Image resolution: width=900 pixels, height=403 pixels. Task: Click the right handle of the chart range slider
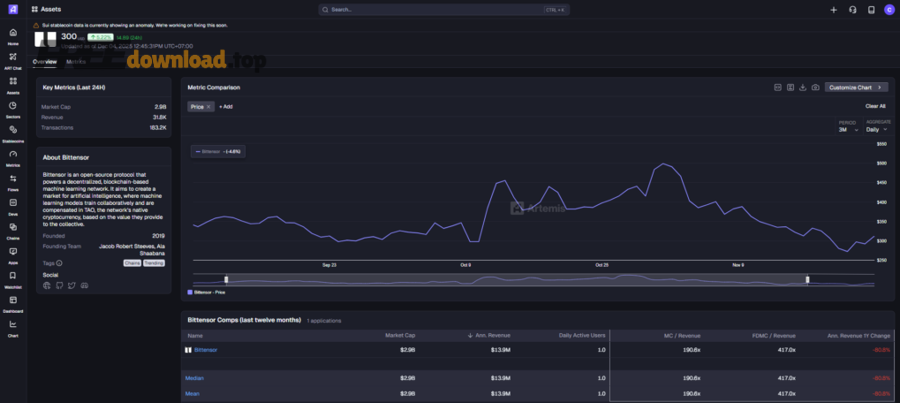808,280
